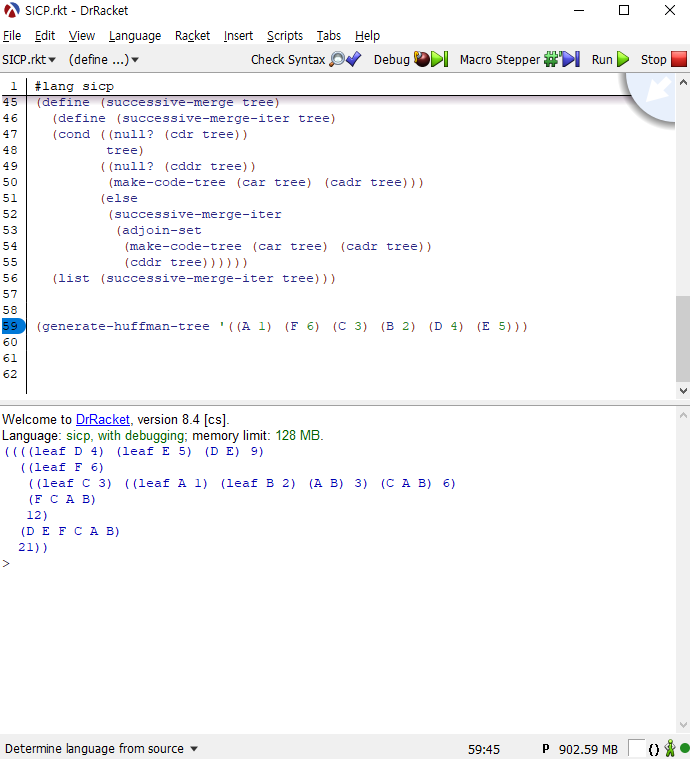Toggle the P indicator in status bar

pyautogui.click(x=546, y=749)
